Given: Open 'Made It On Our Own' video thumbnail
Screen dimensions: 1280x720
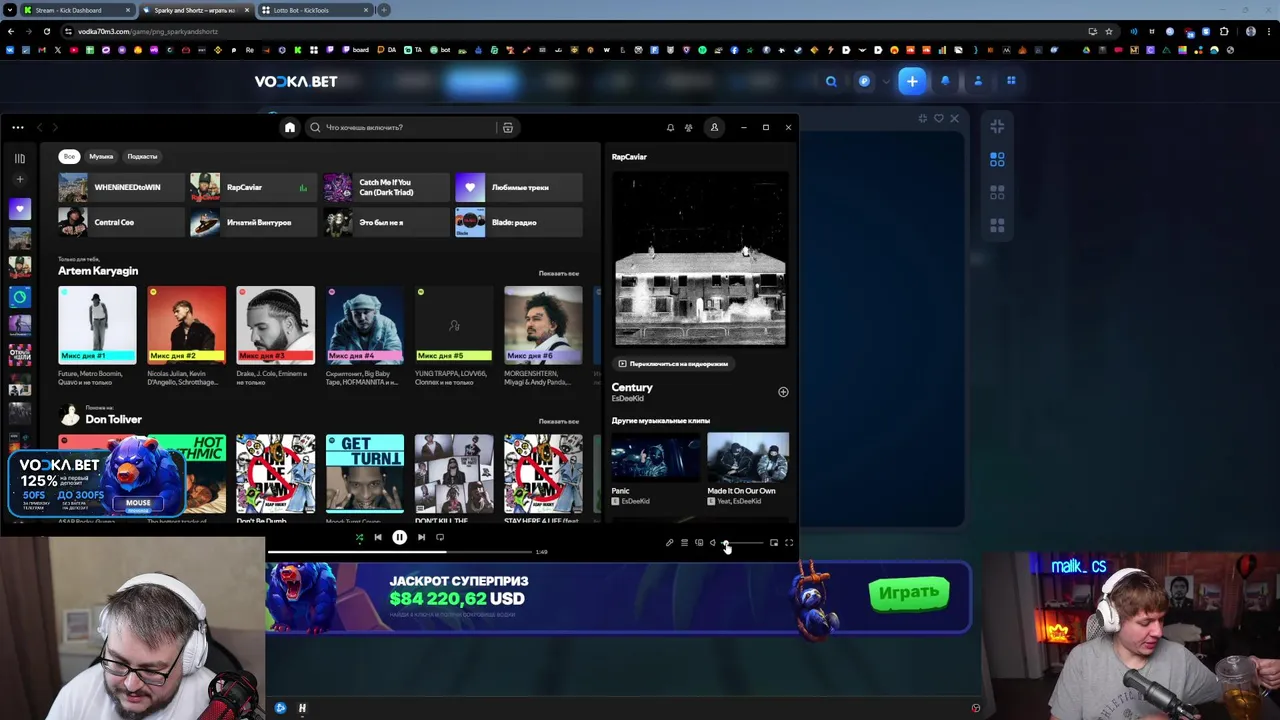Looking at the screenshot, I should tap(748, 458).
